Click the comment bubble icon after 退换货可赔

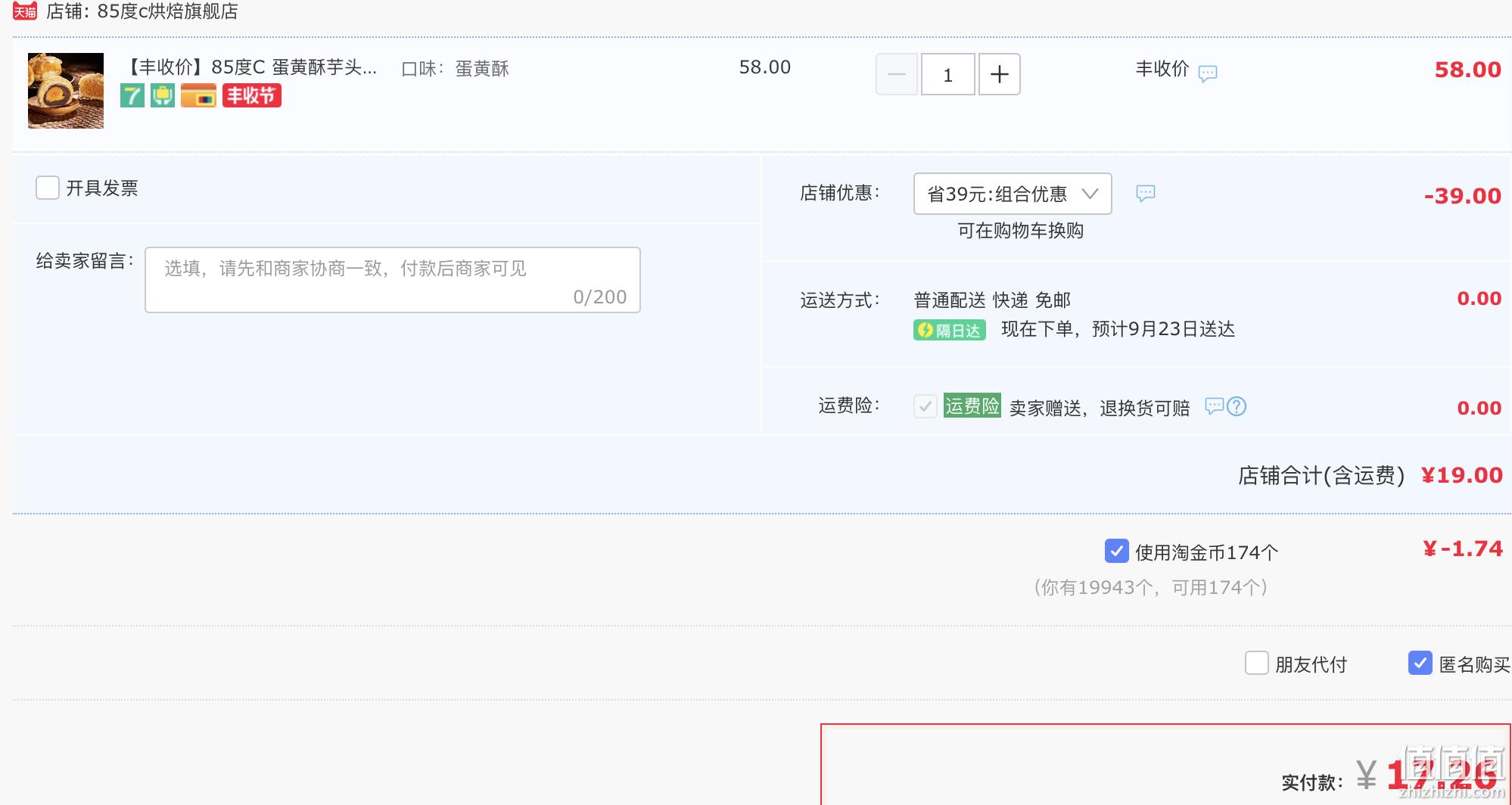coord(1214,406)
